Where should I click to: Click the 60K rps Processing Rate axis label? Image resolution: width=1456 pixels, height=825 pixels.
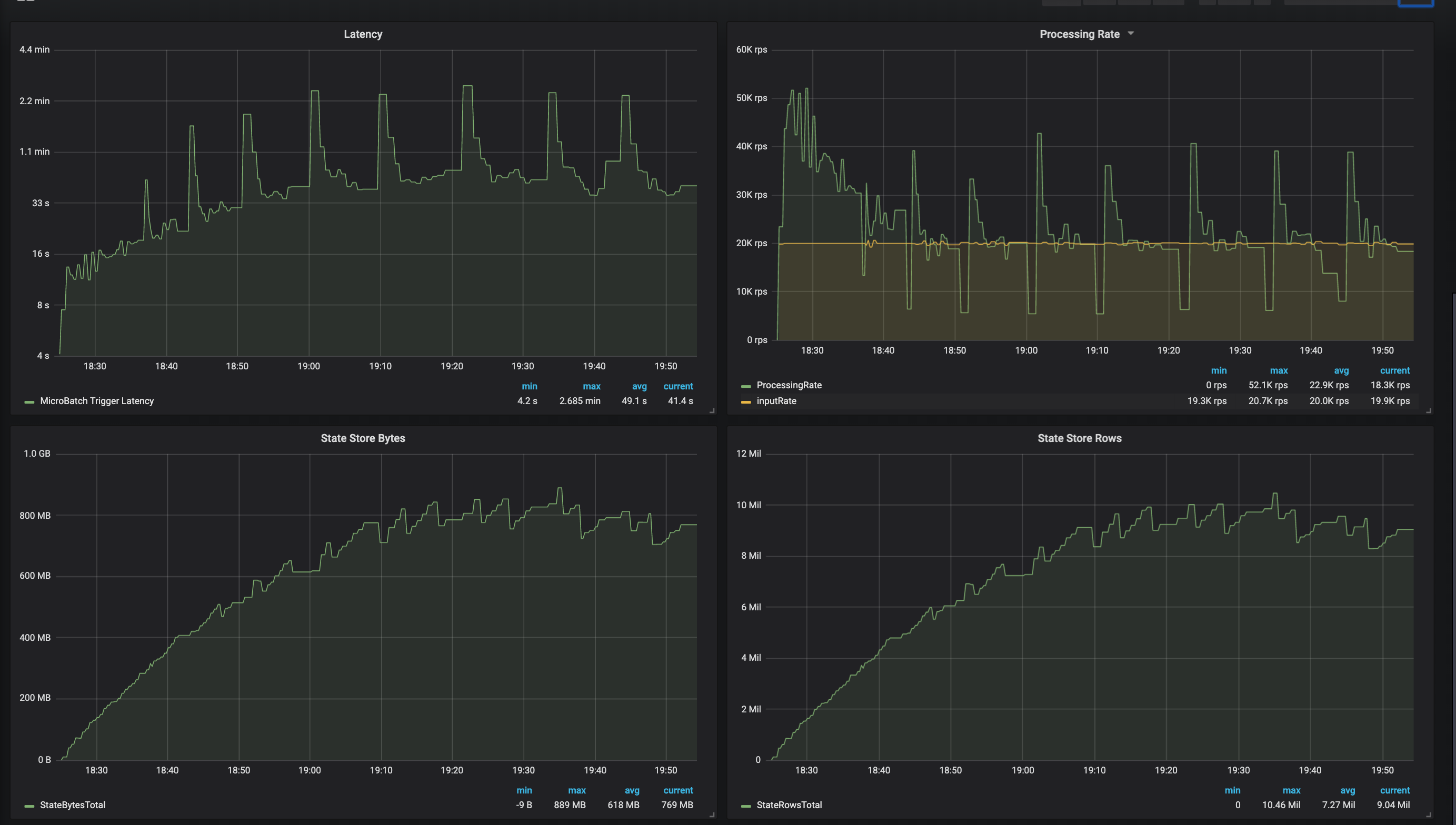[752, 49]
